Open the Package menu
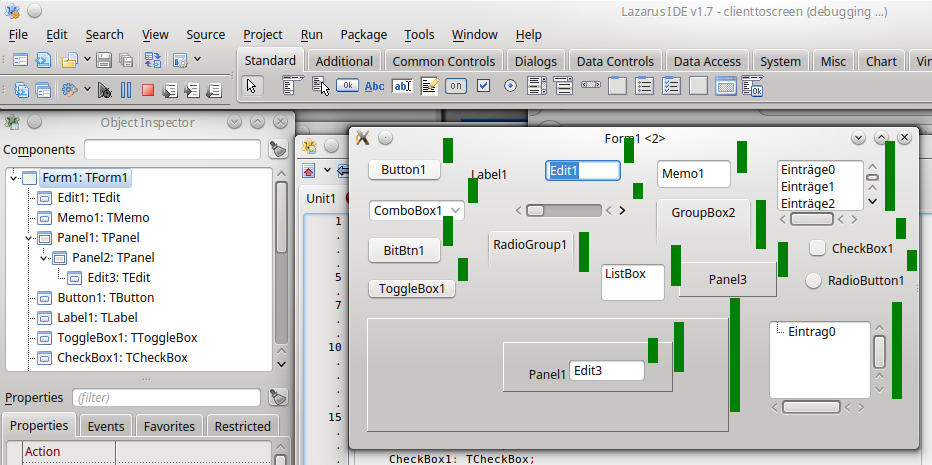This screenshot has width=932, height=465. tap(363, 34)
